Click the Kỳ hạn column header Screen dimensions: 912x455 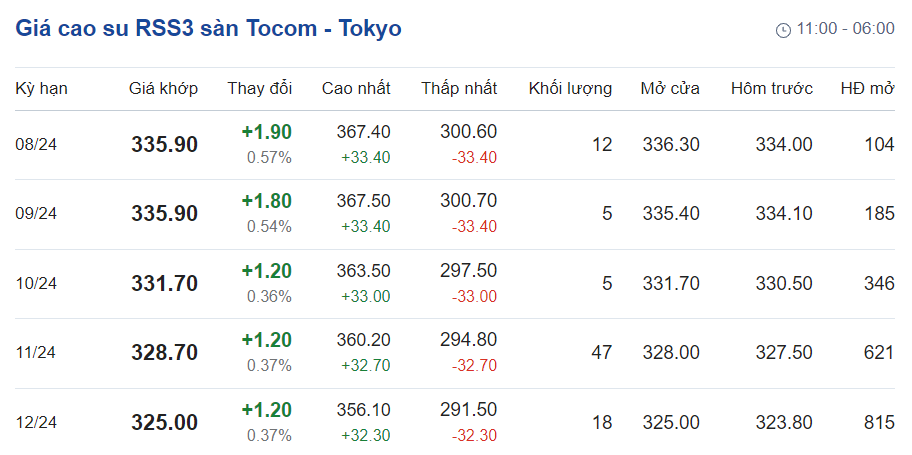[41, 89]
